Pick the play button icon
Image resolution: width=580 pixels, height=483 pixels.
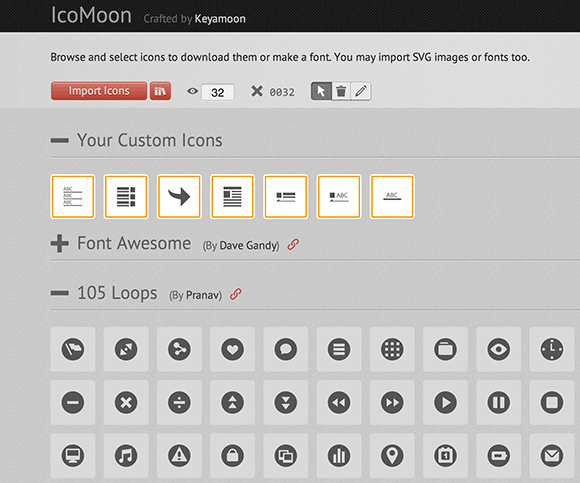(445, 402)
